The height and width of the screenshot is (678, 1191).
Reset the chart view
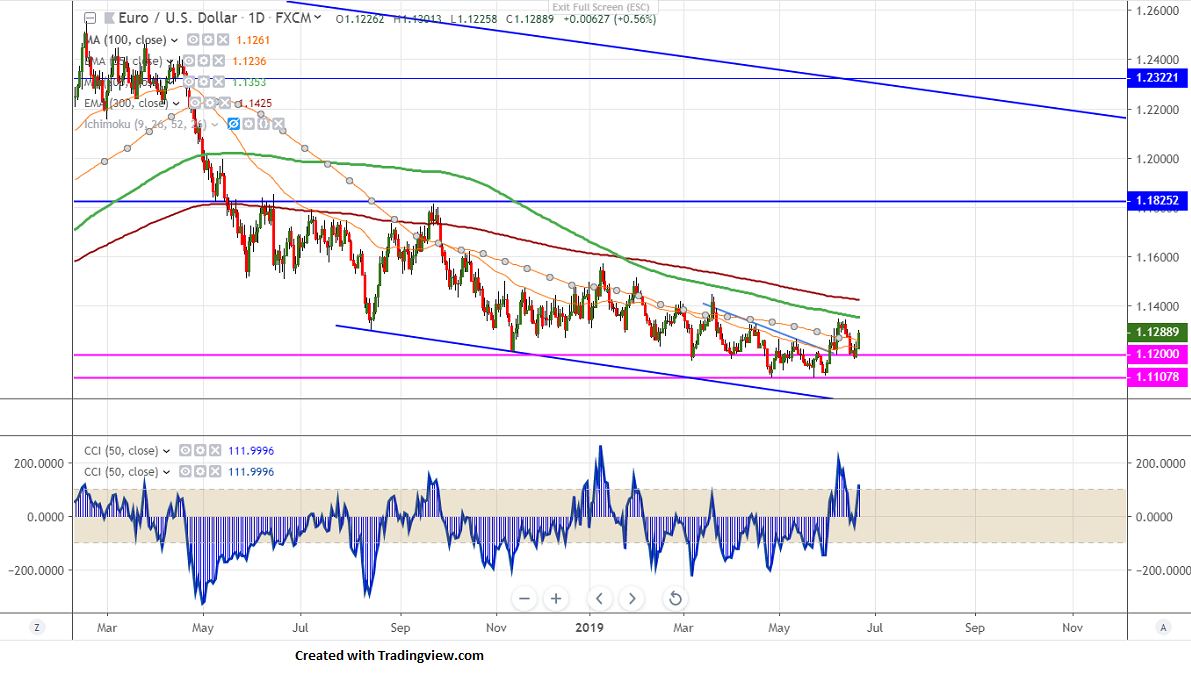tap(675, 599)
